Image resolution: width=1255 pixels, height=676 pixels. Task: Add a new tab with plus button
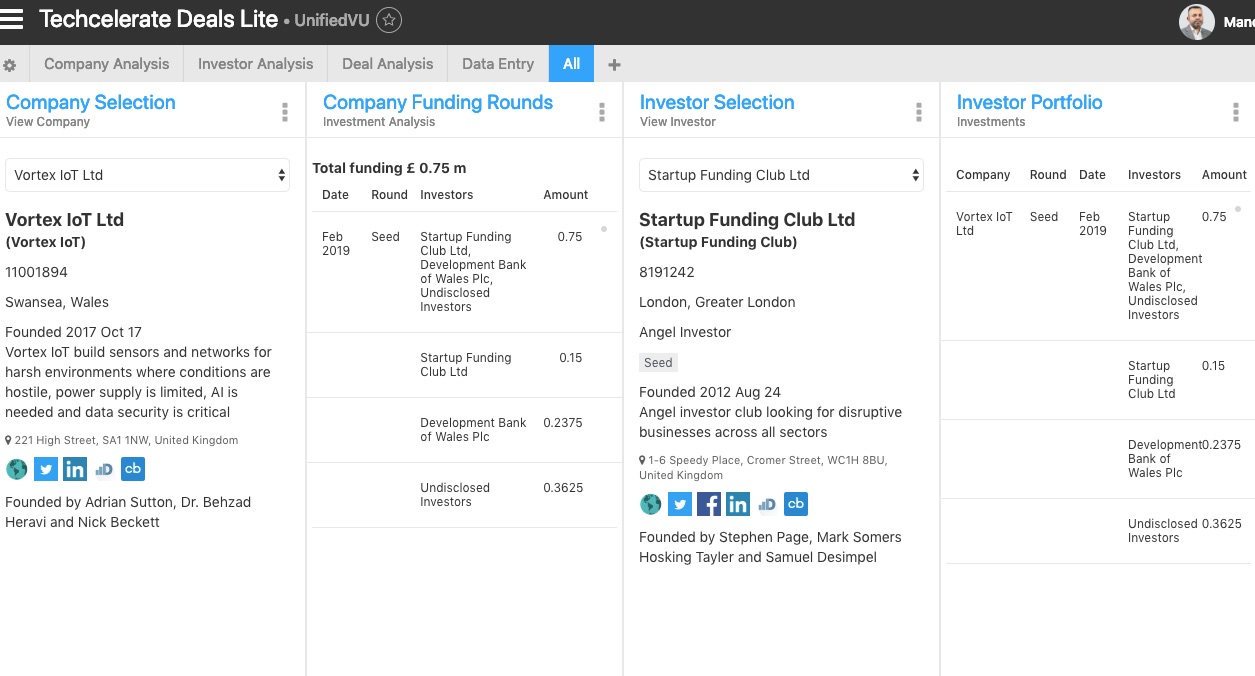[x=614, y=65]
